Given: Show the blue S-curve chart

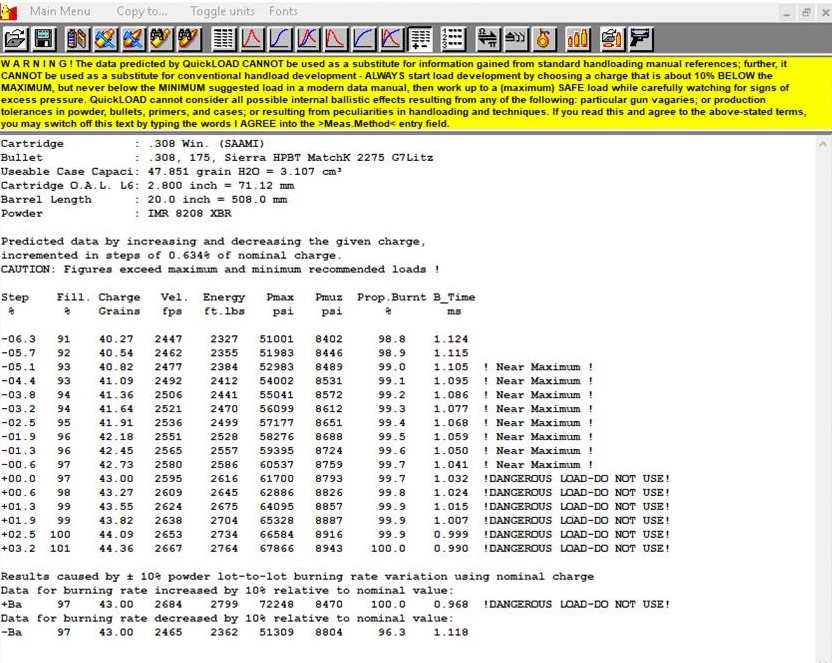Looking at the screenshot, I should coord(279,39).
